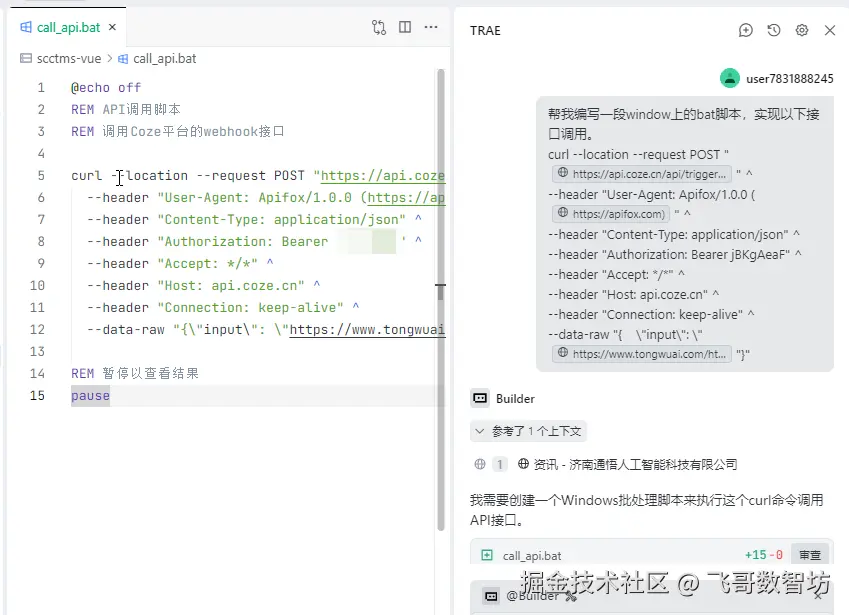Click the 'REM API调用脚本' comment line
The height and width of the screenshot is (615, 849).
126,109
